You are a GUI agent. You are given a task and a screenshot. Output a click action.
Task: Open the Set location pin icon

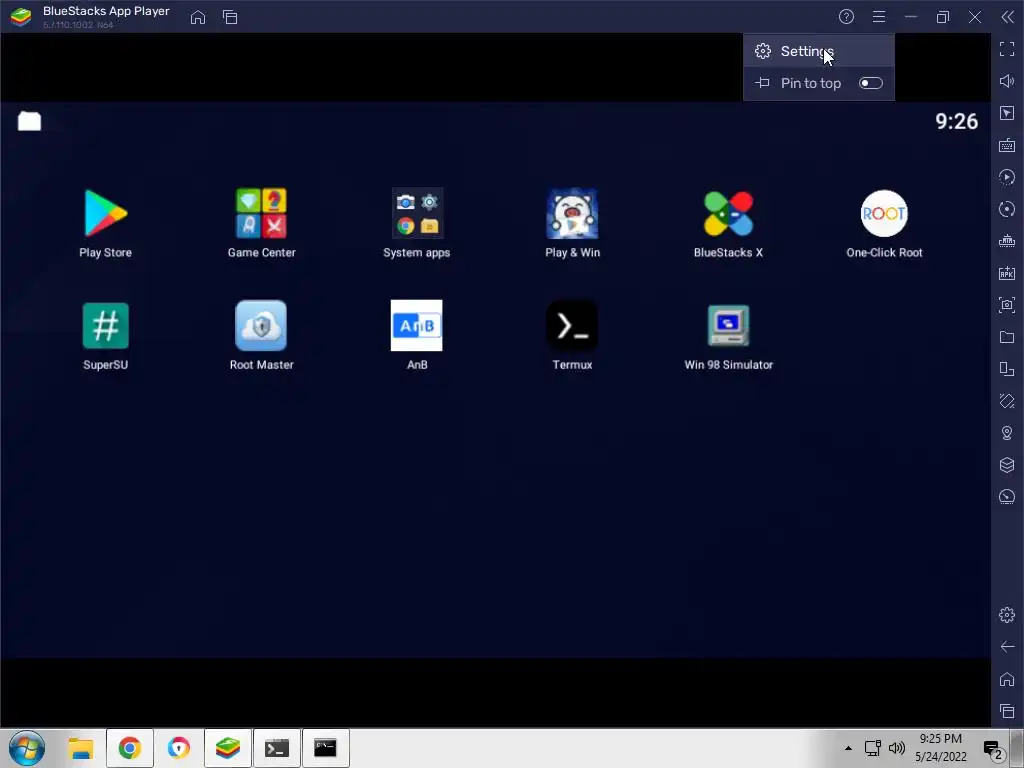point(1007,433)
